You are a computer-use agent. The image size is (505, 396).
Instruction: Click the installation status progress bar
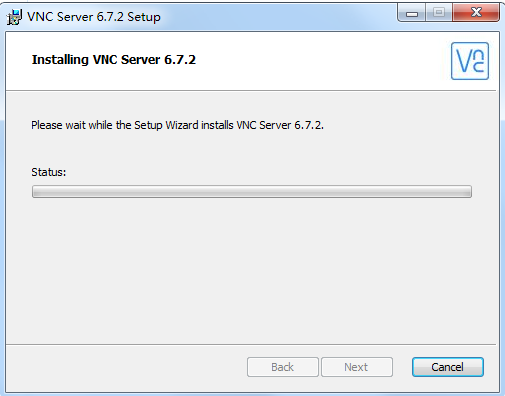pos(252,192)
